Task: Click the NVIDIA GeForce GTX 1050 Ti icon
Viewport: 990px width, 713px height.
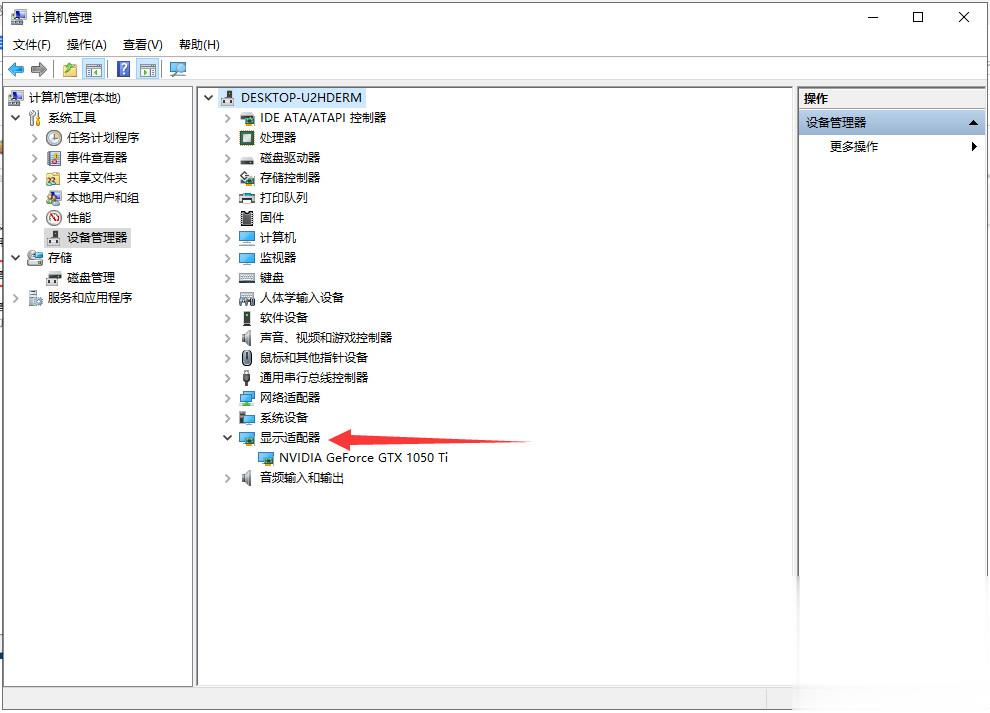Action: point(266,458)
